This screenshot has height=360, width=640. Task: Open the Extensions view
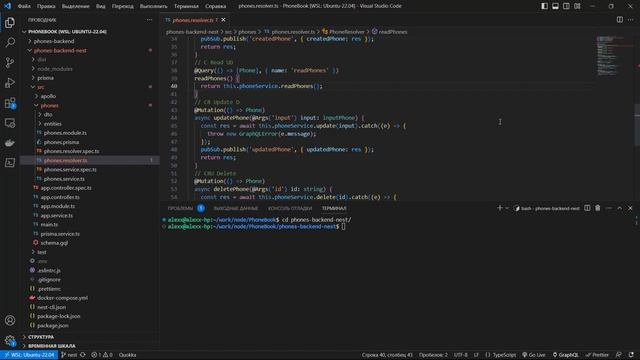pos(10,103)
